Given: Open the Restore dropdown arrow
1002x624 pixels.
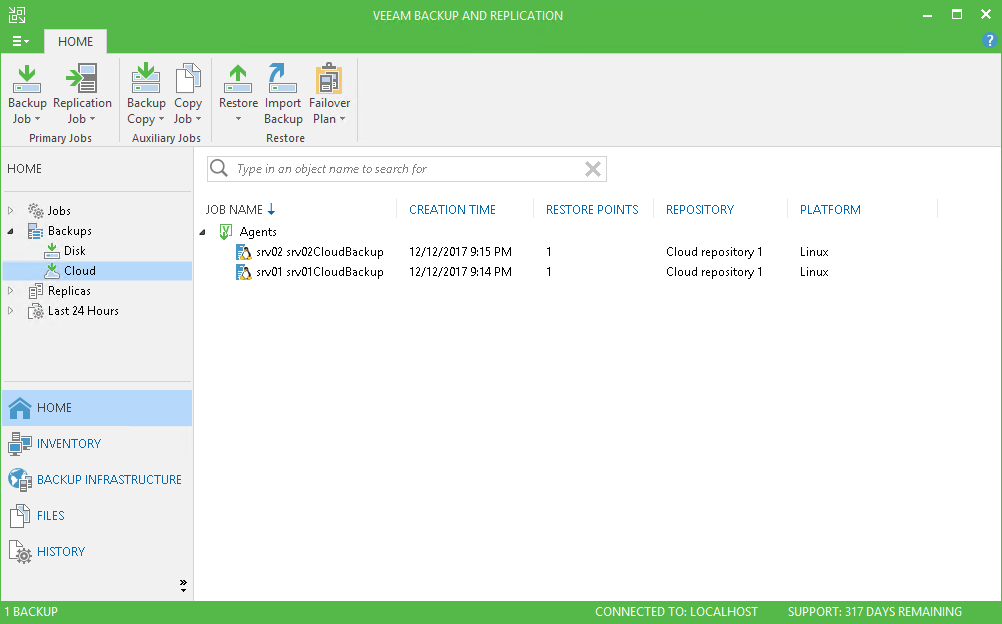Looking at the screenshot, I should click(x=238, y=119).
